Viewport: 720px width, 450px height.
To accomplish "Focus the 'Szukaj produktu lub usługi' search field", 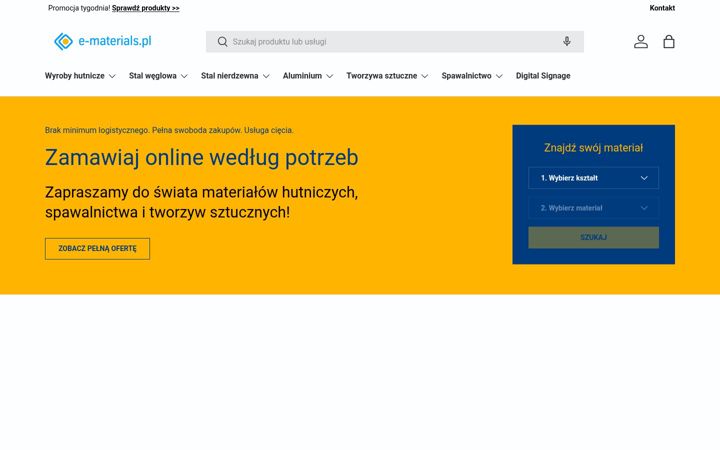I will coord(394,42).
